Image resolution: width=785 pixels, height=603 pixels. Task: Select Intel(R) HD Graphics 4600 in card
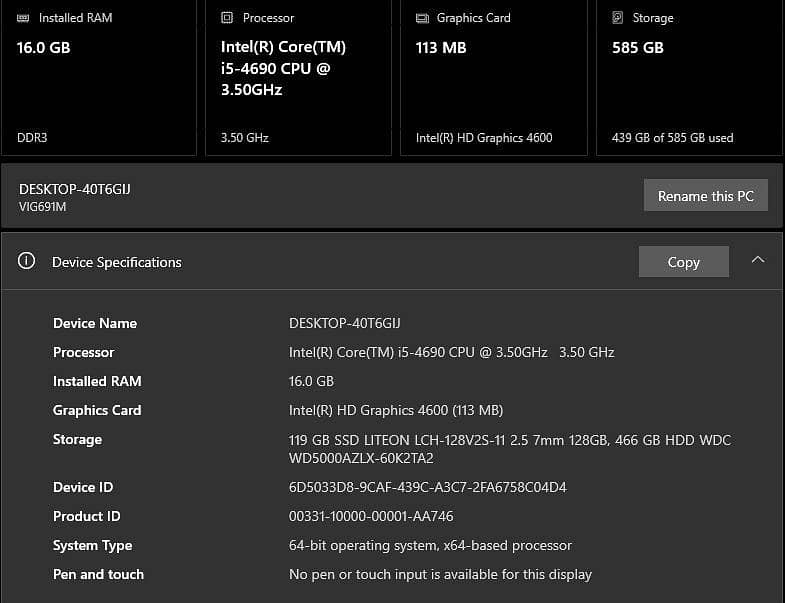coord(484,138)
